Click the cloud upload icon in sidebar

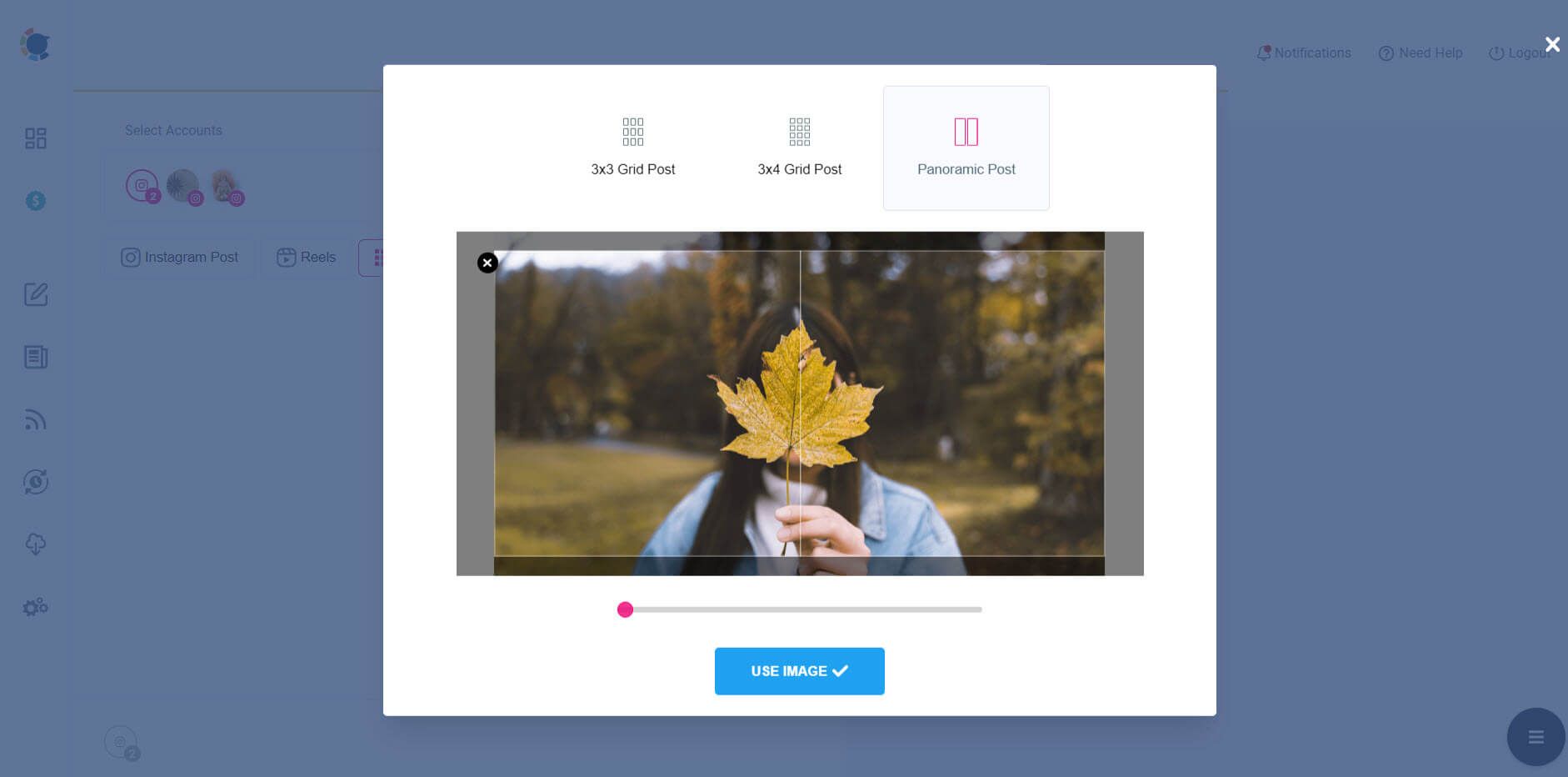pos(35,544)
